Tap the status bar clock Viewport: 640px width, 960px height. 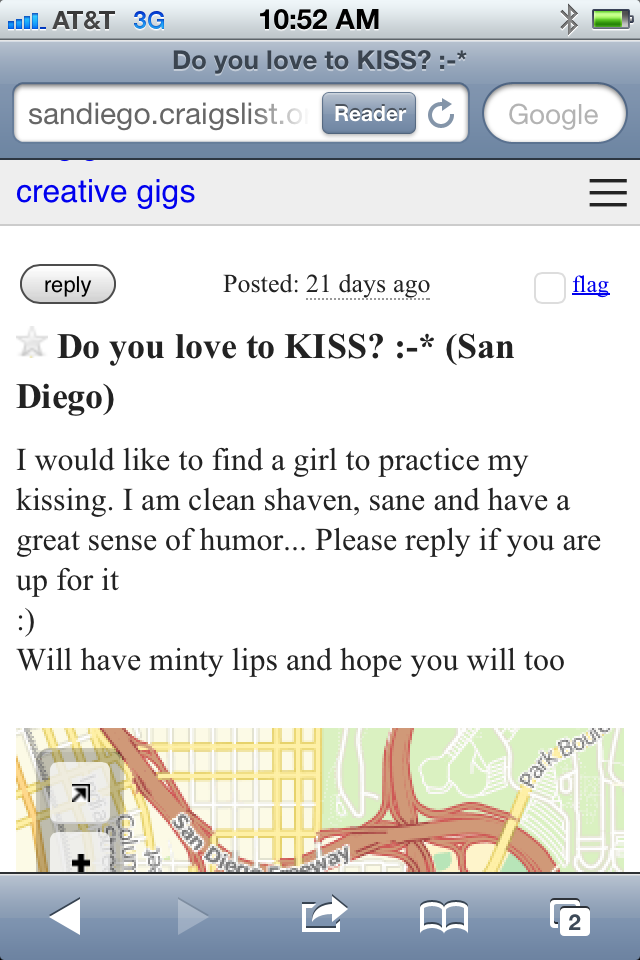tap(319, 20)
